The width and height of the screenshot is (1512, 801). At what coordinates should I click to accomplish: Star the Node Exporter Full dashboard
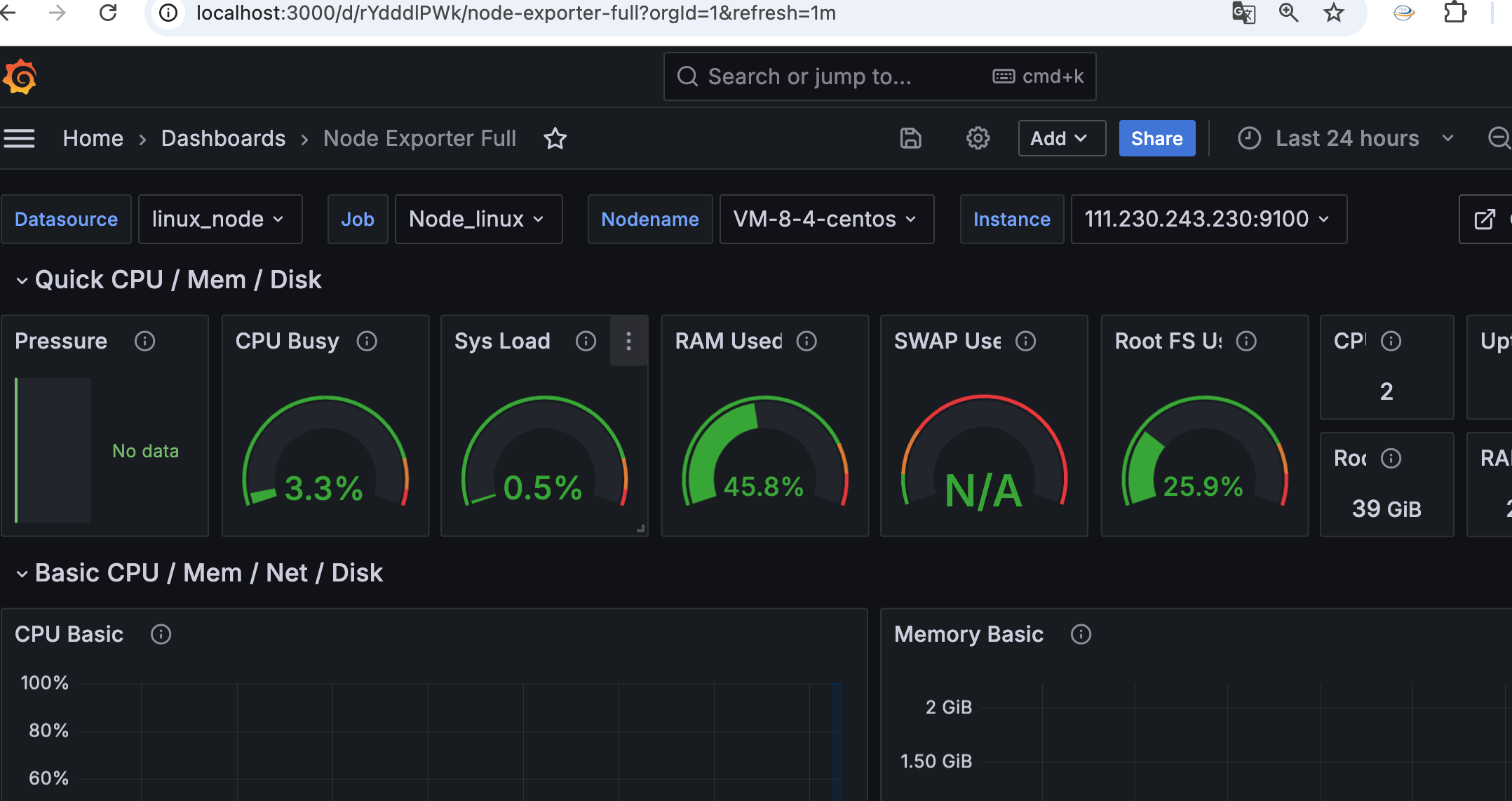point(555,138)
